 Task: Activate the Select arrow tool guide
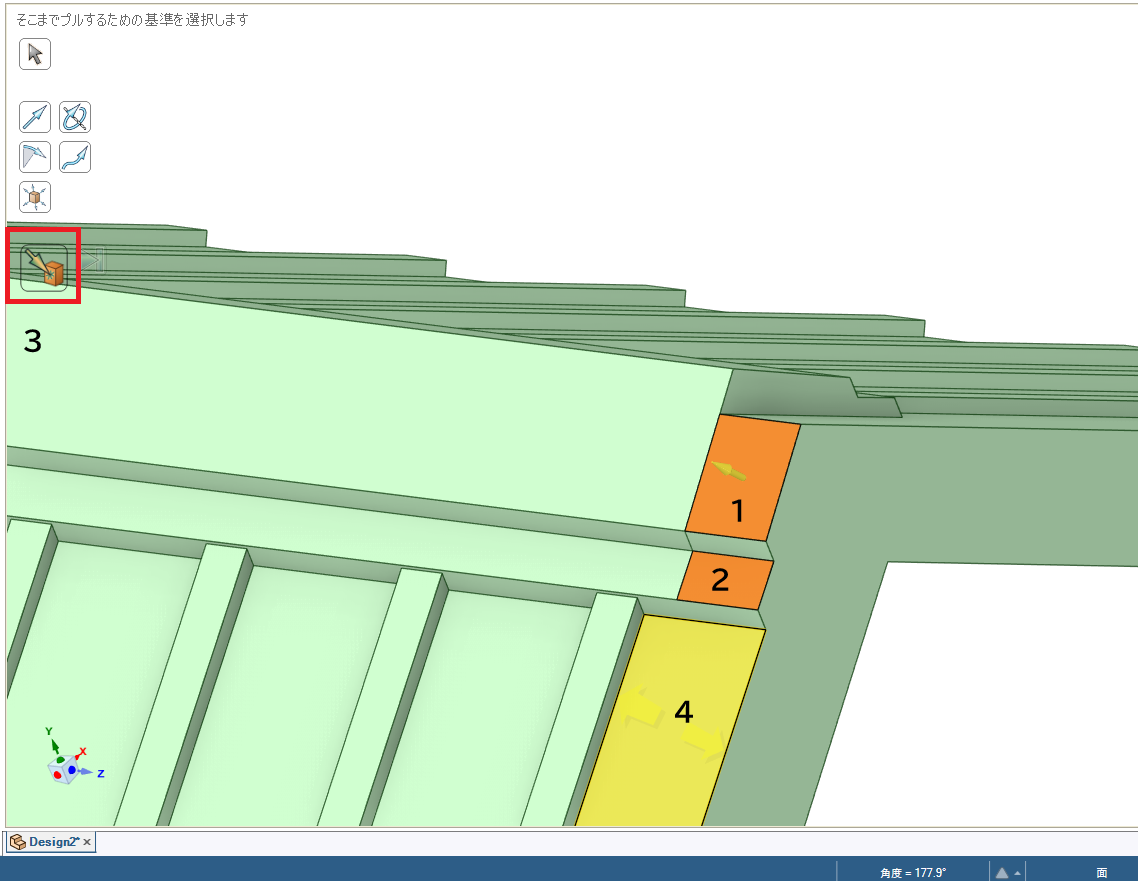pos(35,54)
